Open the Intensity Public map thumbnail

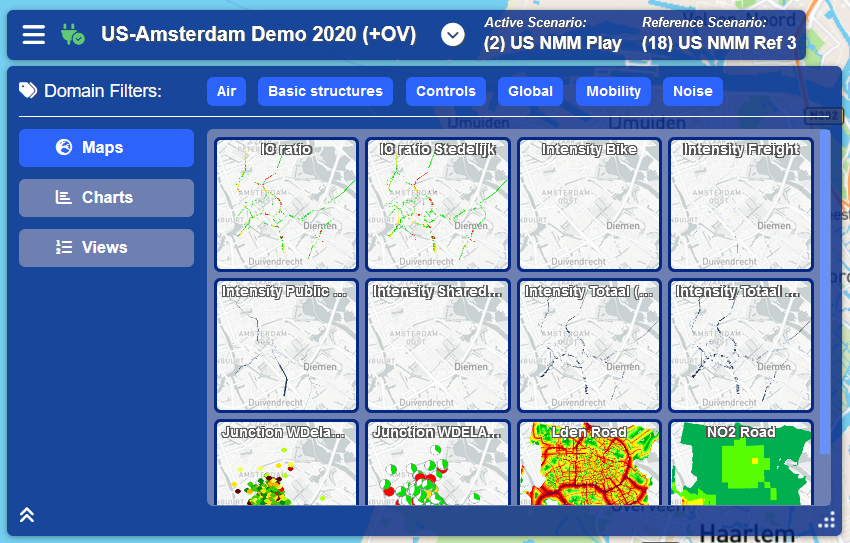pyautogui.click(x=286, y=345)
